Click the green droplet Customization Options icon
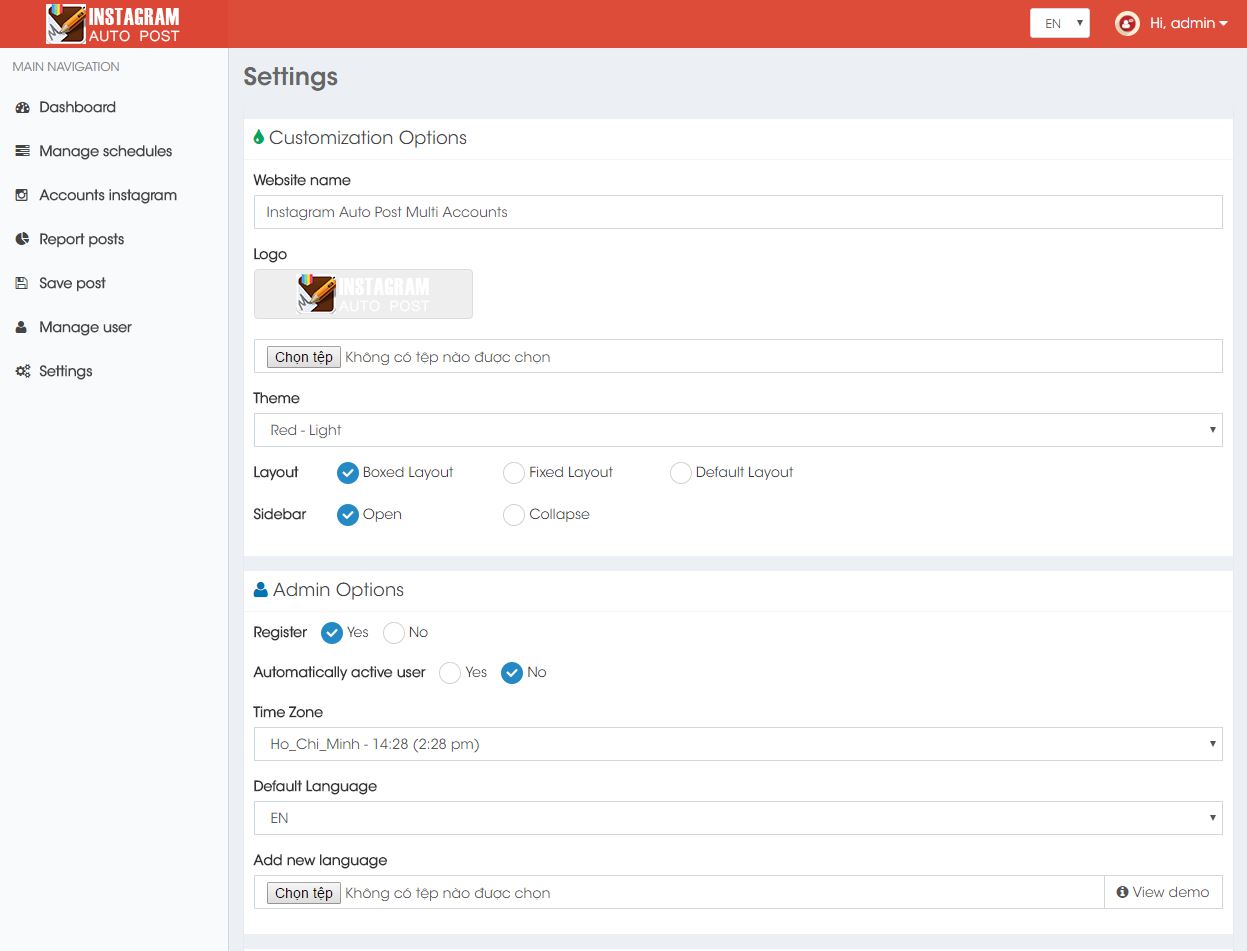Image resolution: width=1247 pixels, height=951 pixels. [259, 137]
